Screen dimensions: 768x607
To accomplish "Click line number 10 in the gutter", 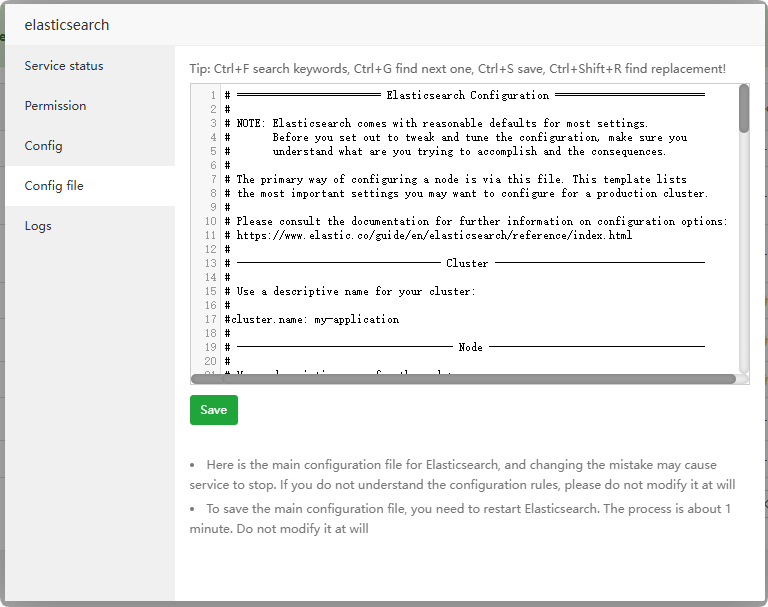I will [x=211, y=222].
